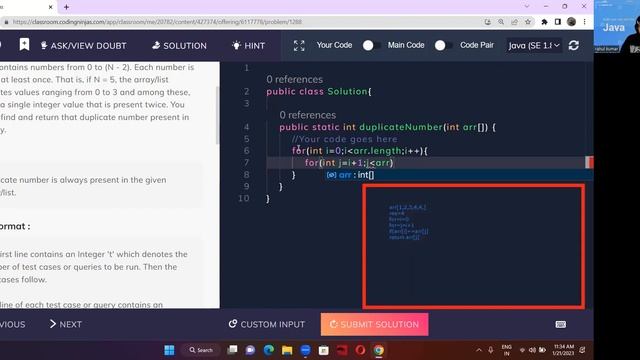Switch to Google Chrome on the taskbar
Viewport: 640px width, 360px height.
pos(379,350)
